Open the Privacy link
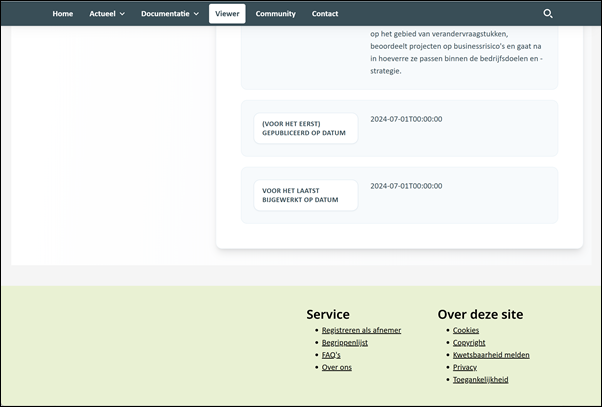The image size is (602, 407). click(x=465, y=367)
